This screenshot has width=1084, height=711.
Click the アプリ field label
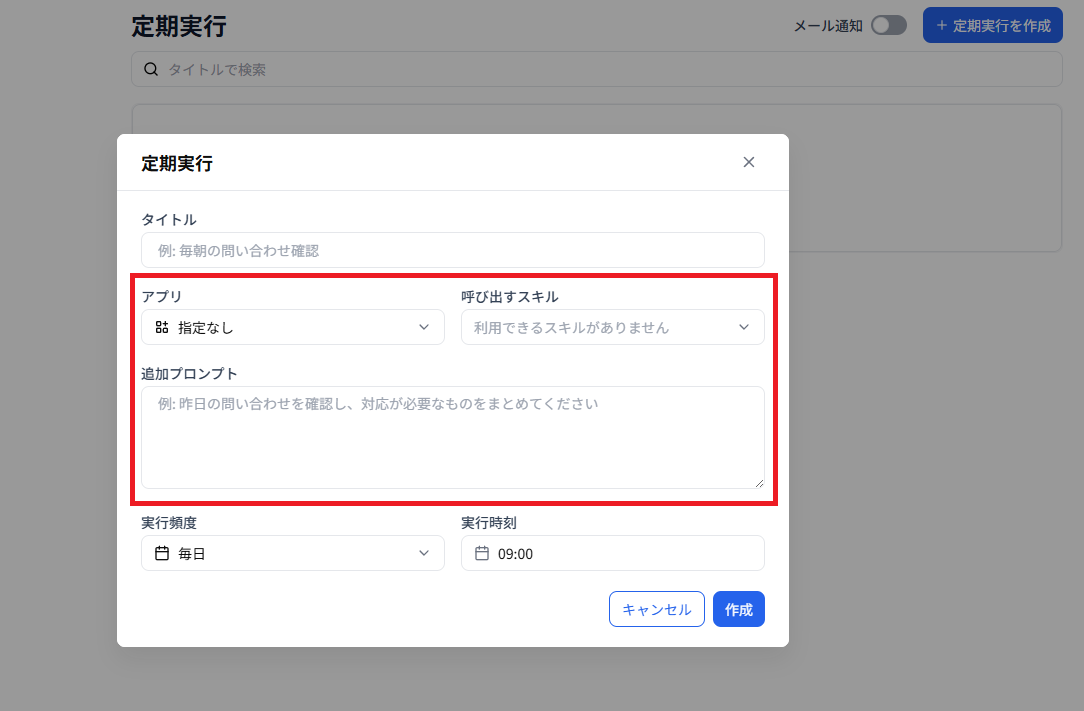click(x=162, y=297)
